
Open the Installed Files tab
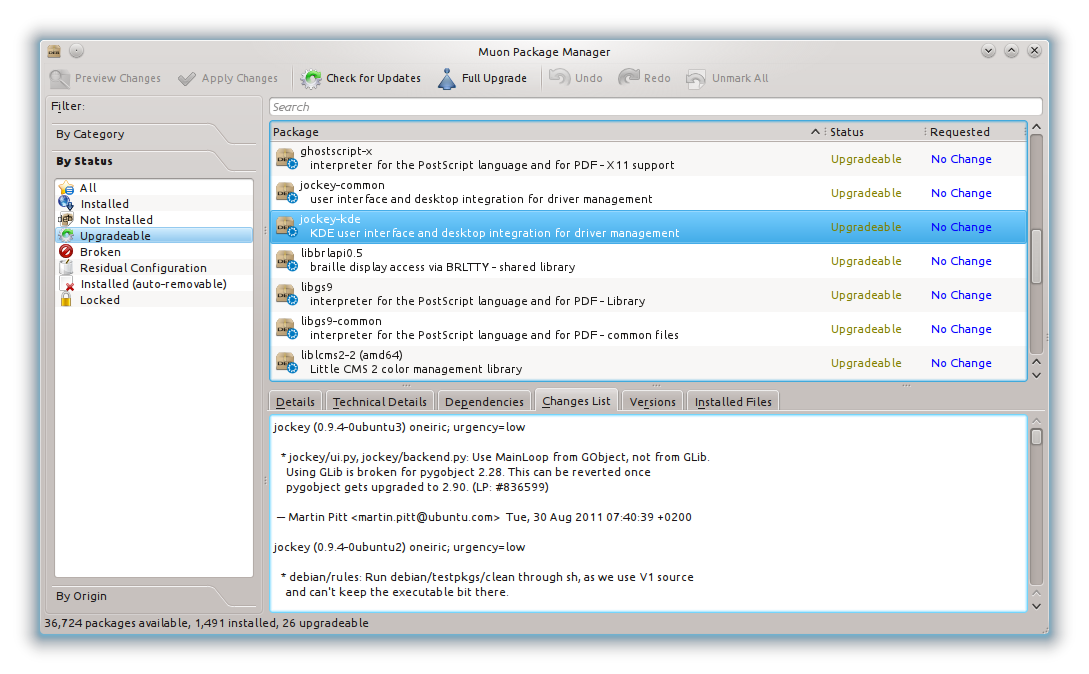point(733,402)
